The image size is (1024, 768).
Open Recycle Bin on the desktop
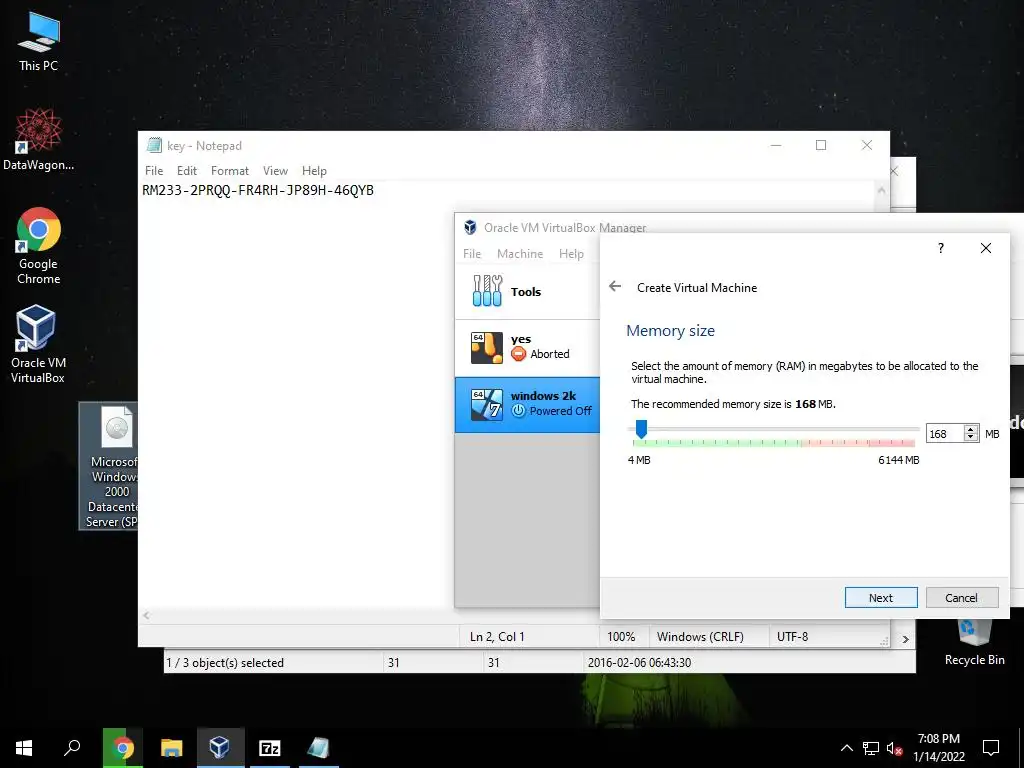click(x=974, y=643)
